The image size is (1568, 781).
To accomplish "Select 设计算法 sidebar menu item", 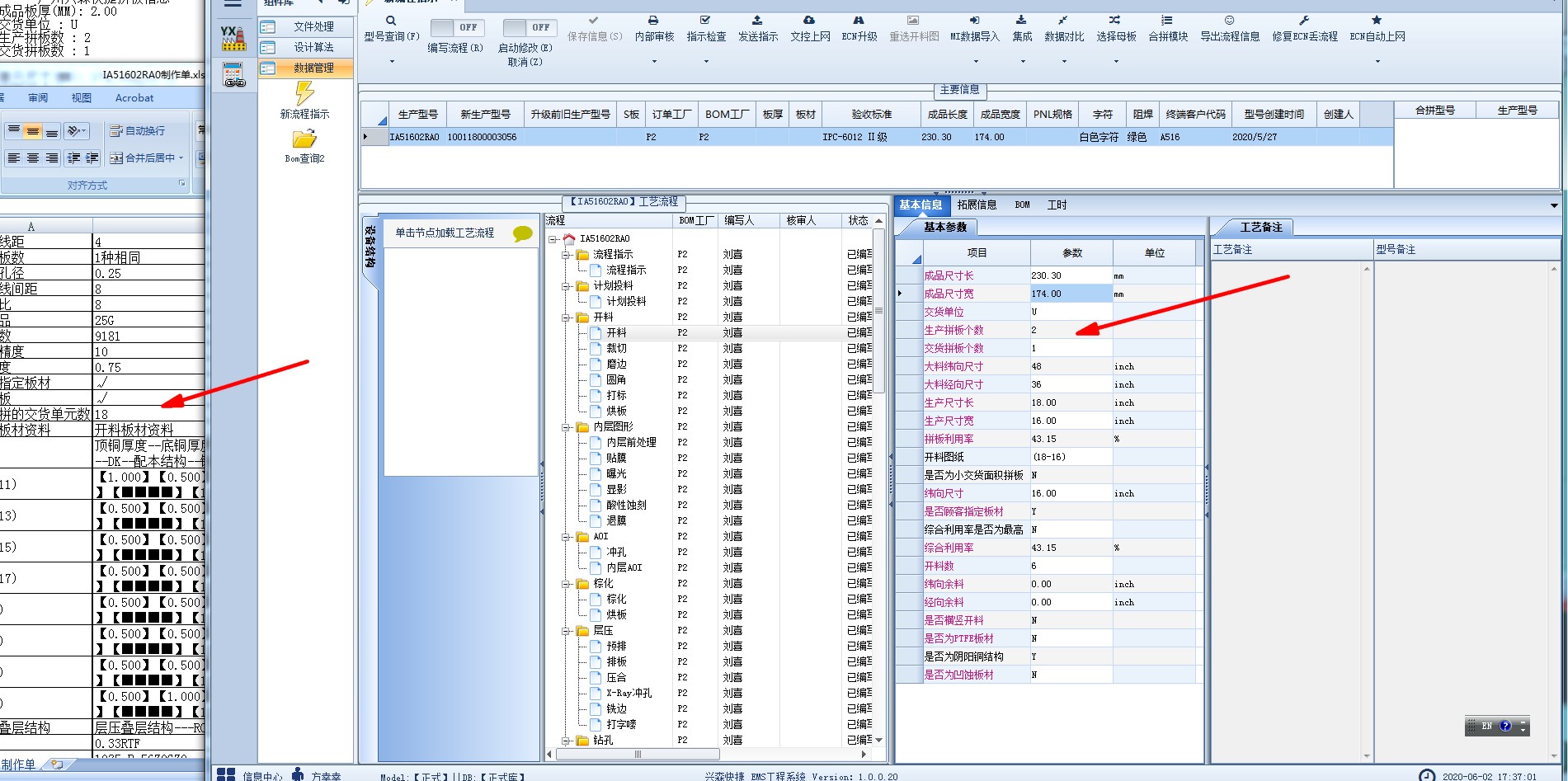I will pyautogui.click(x=306, y=47).
